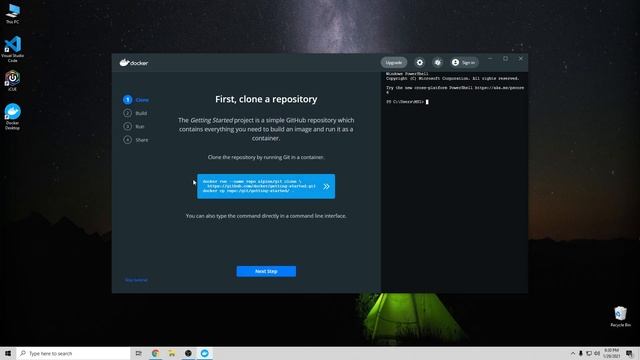
Task: Click 'Clone the repository by running Git' text
Action: (266, 157)
